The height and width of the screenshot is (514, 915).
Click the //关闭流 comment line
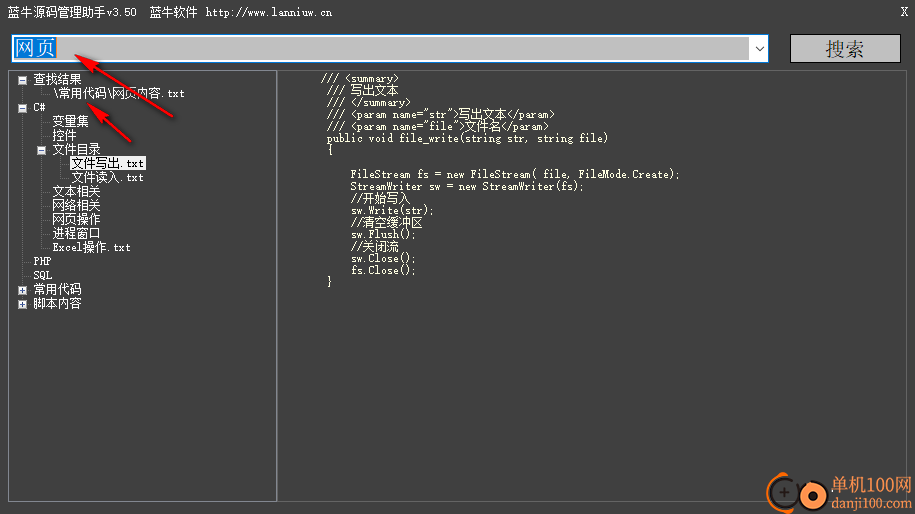(x=374, y=247)
